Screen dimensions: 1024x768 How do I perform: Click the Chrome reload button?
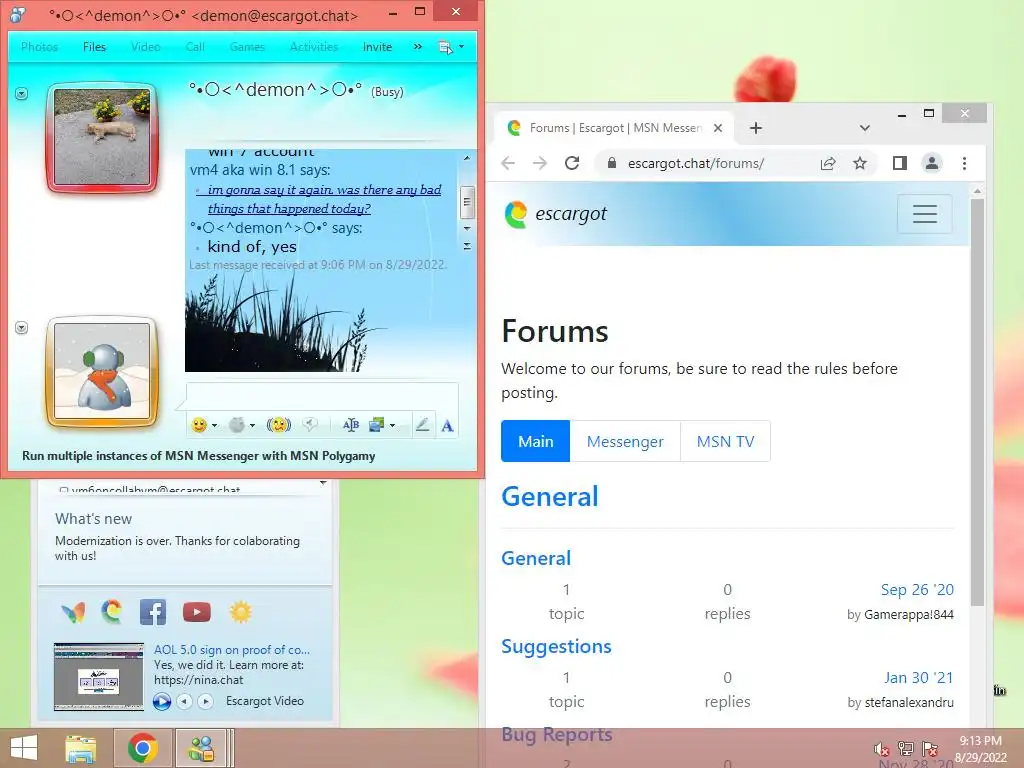click(572, 163)
